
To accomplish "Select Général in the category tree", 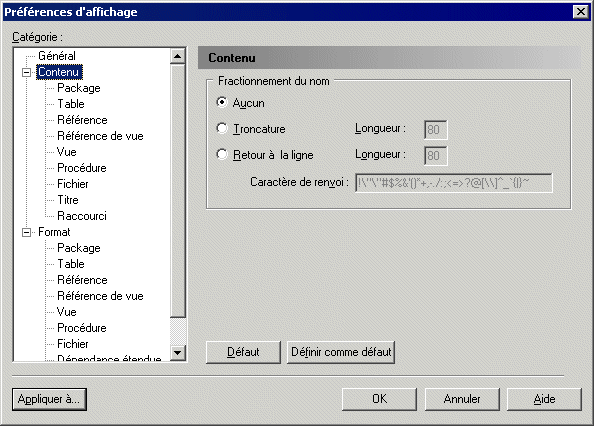I will coord(57,56).
